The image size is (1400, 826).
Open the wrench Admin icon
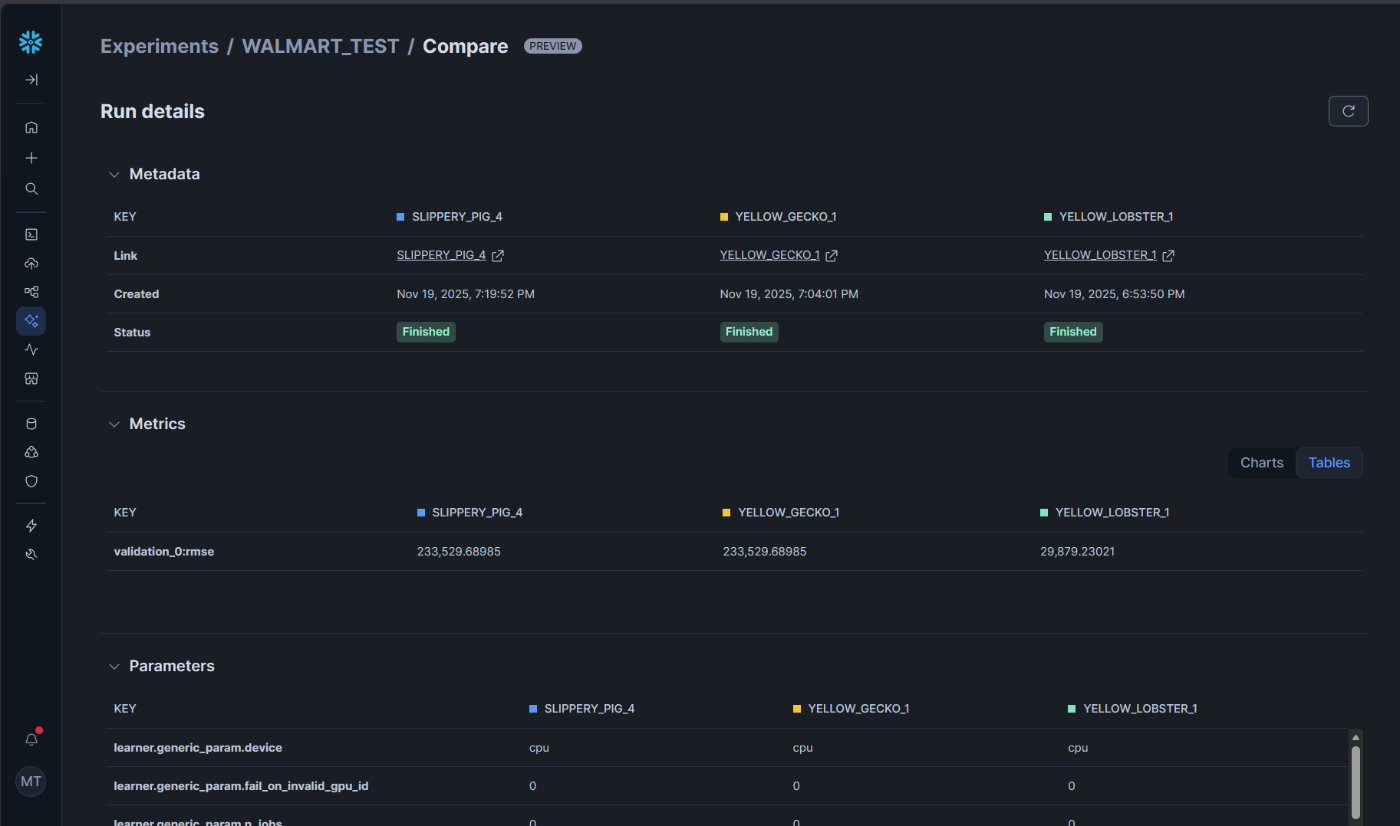pyautogui.click(x=31, y=554)
